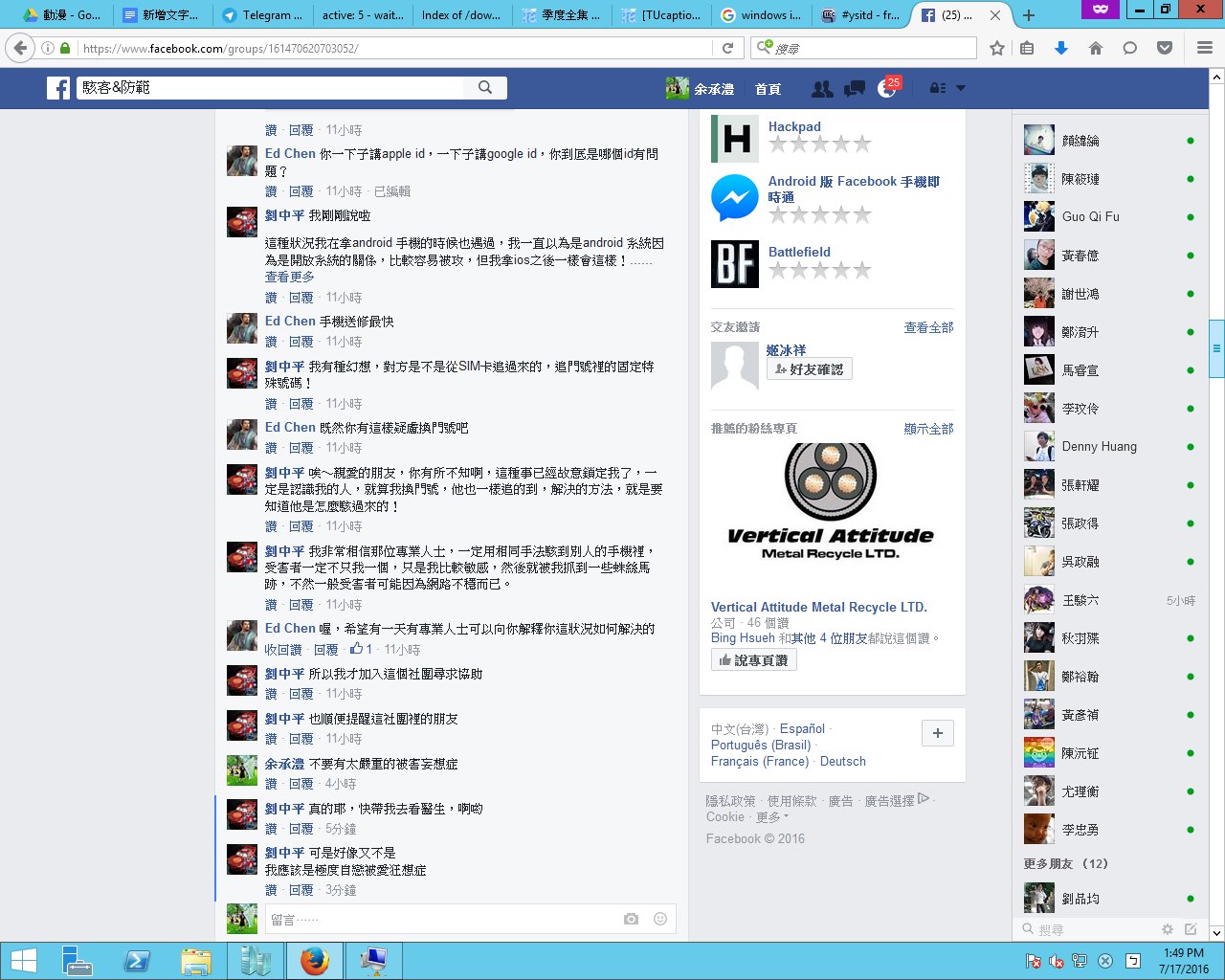The image size is (1225, 980).
Task: Click the Facebook search magnifier button
Action: tap(485, 87)
